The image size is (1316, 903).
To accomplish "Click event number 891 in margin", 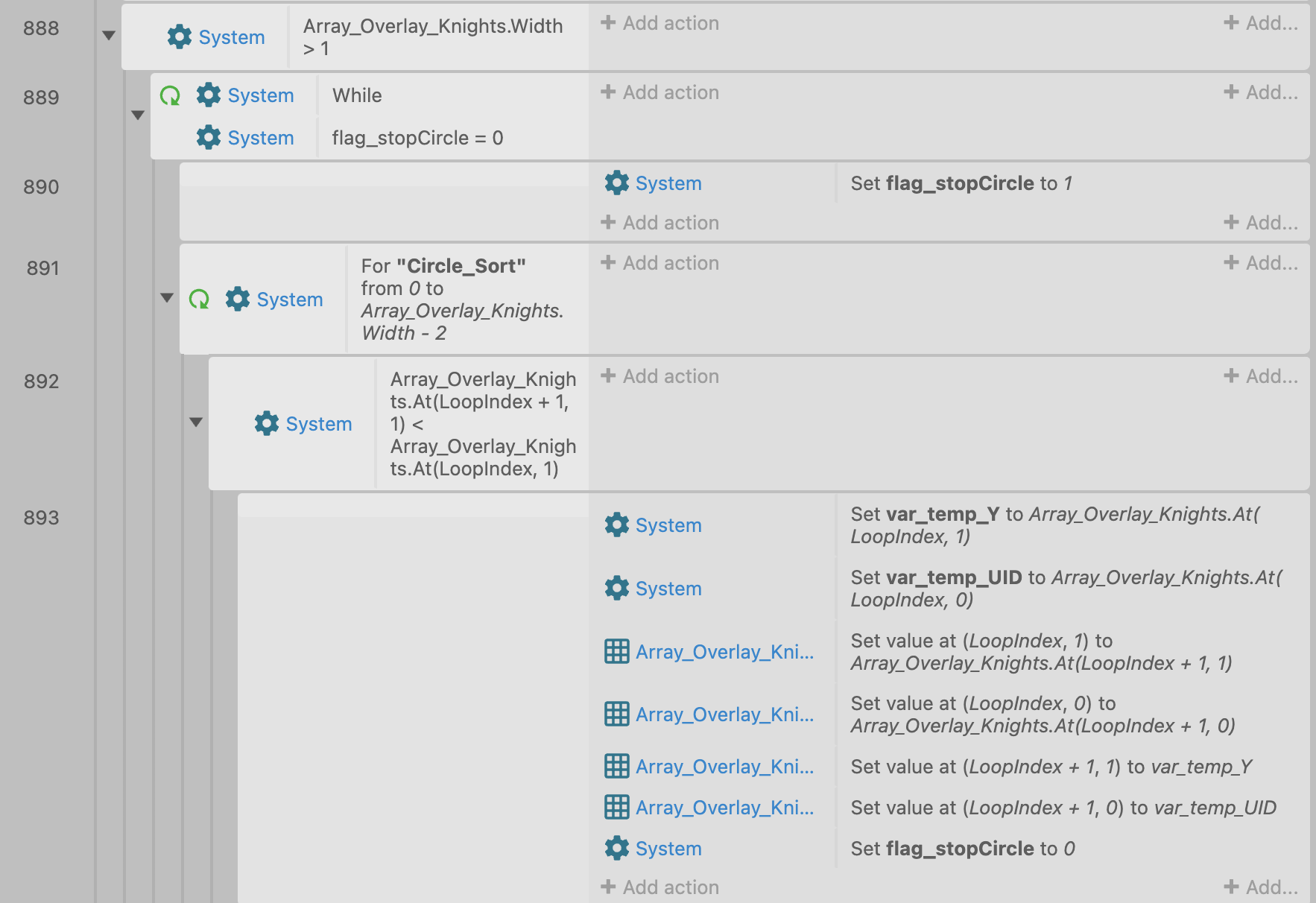I will point(42,268).
